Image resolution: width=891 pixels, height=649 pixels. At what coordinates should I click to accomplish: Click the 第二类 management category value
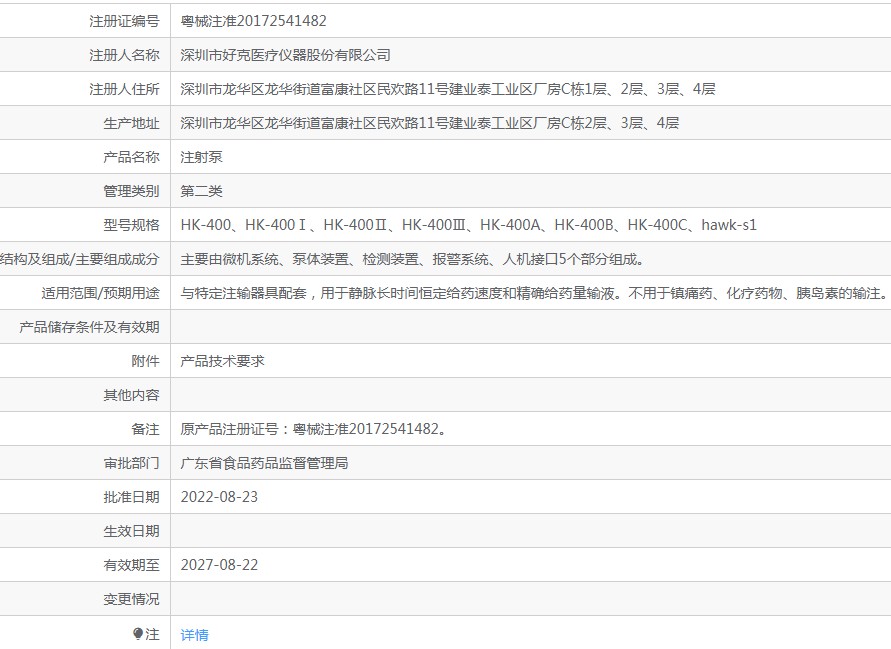pyautogui.click(x=201, y=192)
